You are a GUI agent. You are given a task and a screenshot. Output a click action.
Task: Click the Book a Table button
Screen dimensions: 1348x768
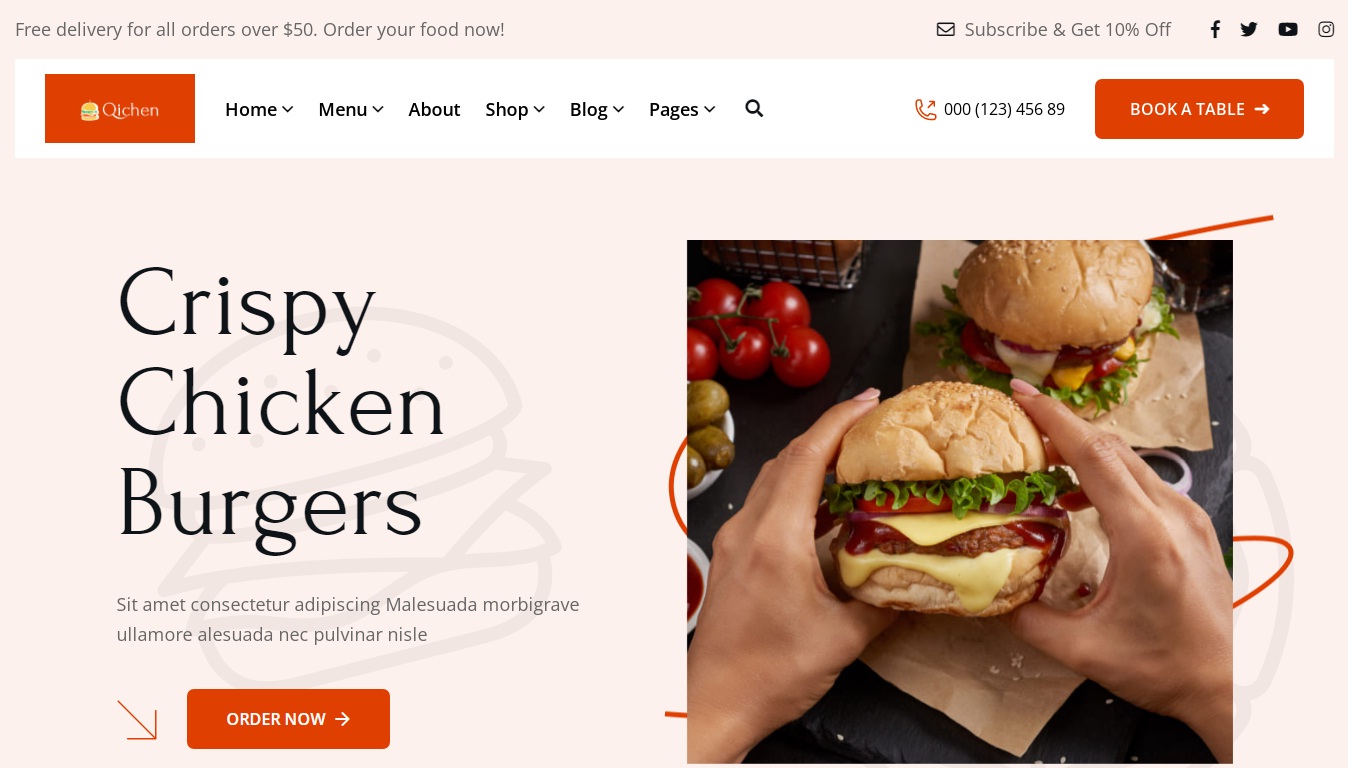click(1199, 109)
